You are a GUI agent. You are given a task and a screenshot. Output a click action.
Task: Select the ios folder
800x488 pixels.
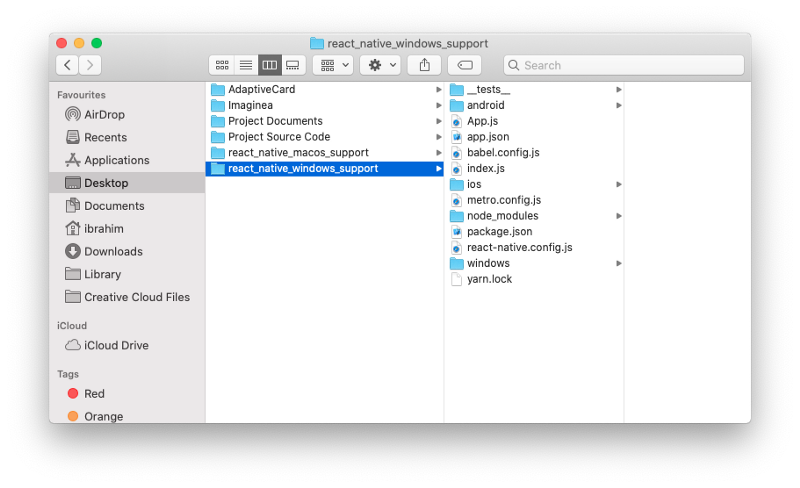pos(534,184)
